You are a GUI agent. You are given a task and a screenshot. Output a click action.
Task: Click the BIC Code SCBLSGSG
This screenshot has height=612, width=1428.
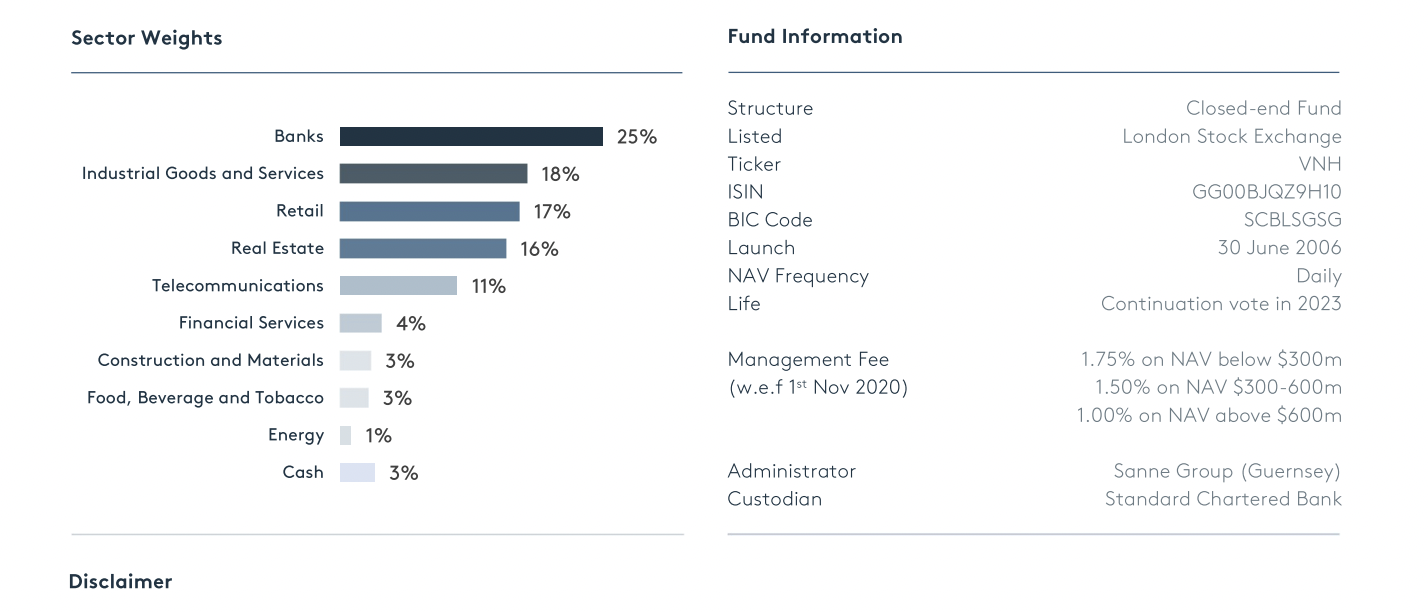coord(1292,220)
